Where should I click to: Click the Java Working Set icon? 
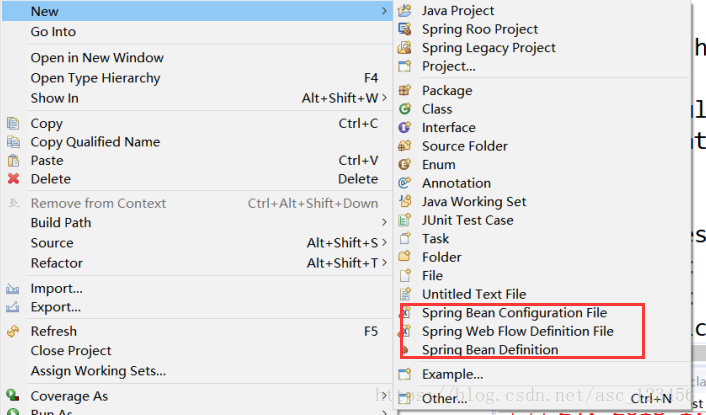tap(405, 201)
